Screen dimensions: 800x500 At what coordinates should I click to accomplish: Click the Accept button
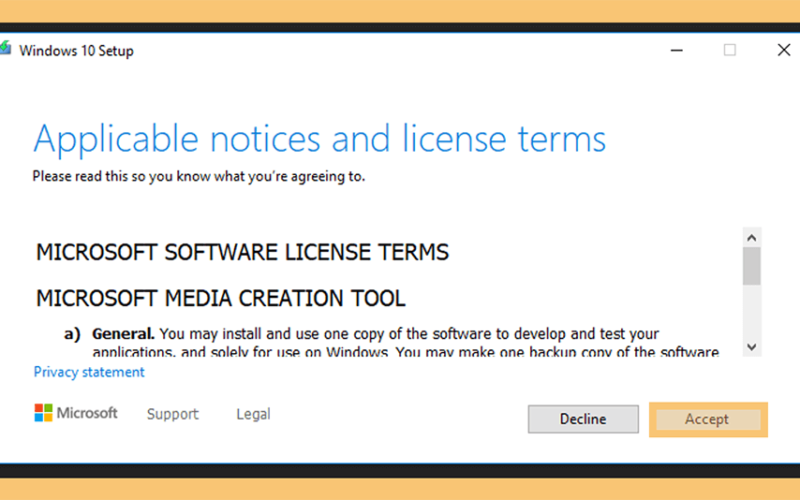click(708, 419)
